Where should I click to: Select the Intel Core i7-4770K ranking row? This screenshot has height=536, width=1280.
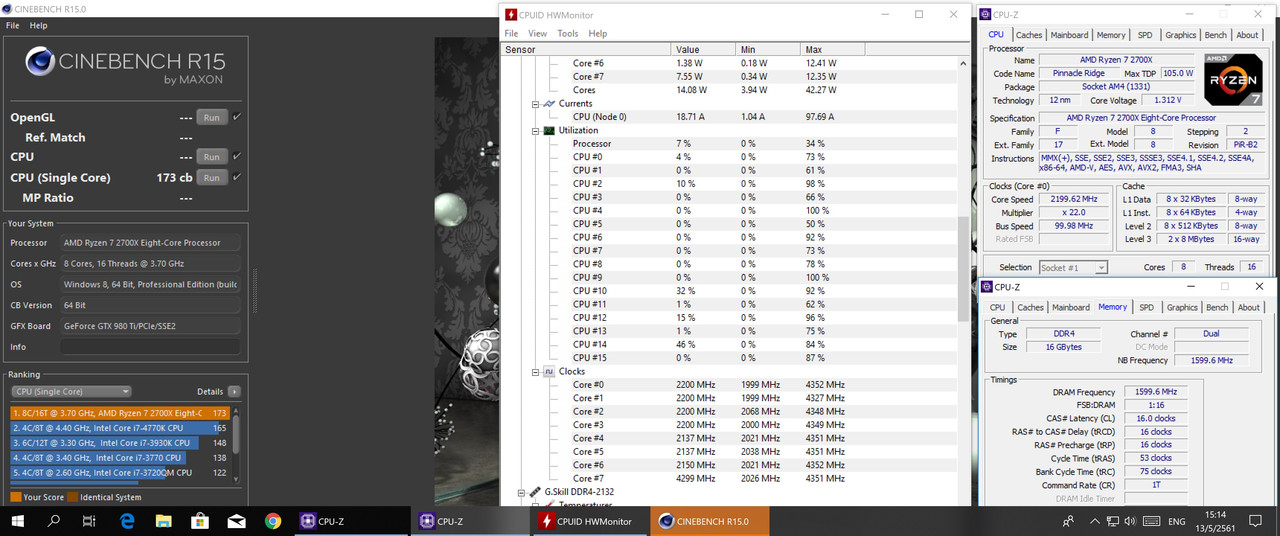120,427
